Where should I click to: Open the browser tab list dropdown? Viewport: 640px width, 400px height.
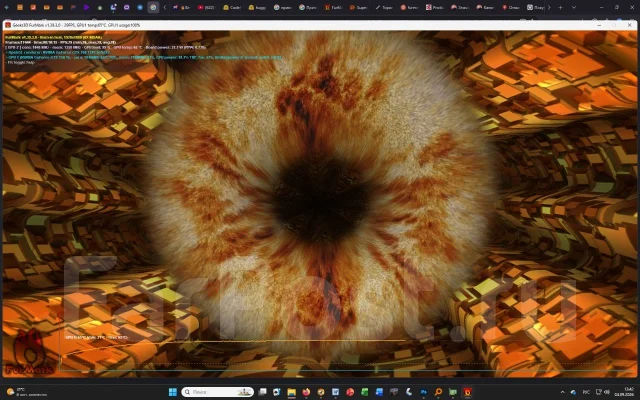click(x=574, y=7)
